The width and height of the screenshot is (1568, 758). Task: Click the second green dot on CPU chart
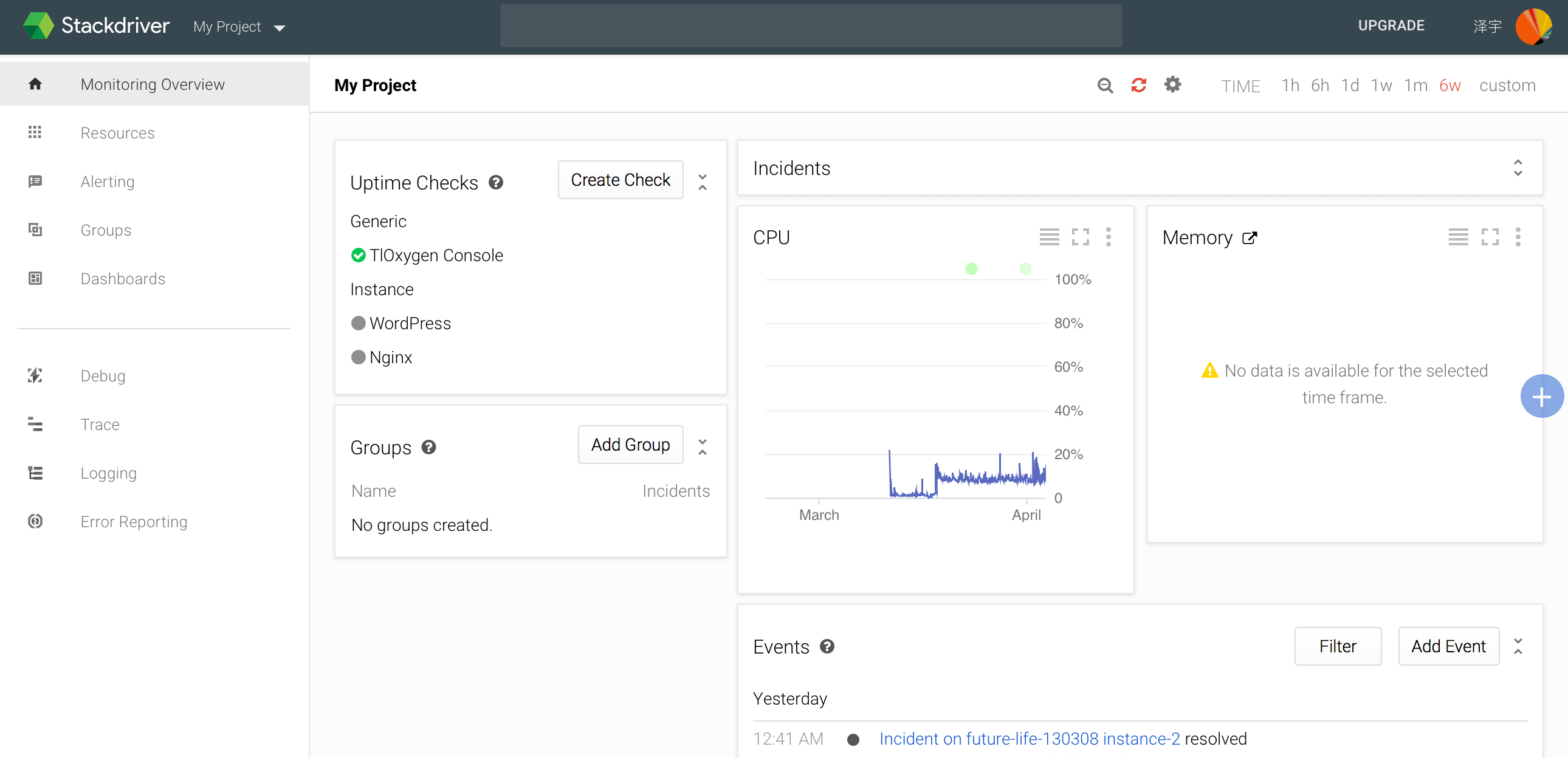[1026, 268]
